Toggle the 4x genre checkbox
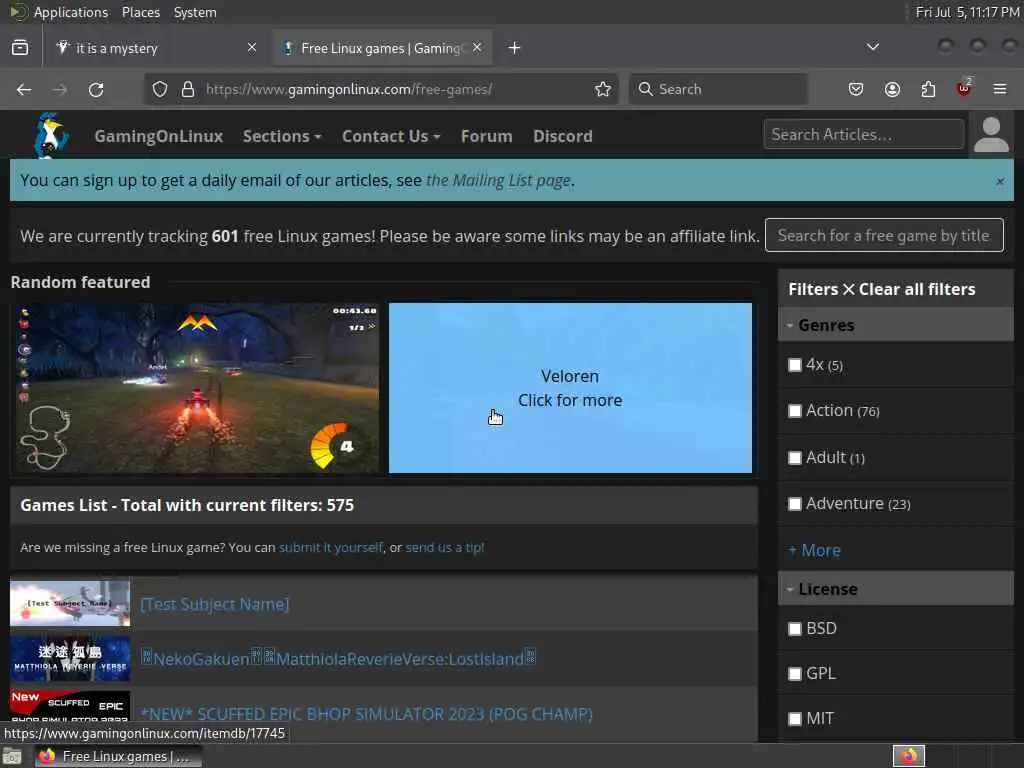The image size is (1024, 768). tap(795, 365)
